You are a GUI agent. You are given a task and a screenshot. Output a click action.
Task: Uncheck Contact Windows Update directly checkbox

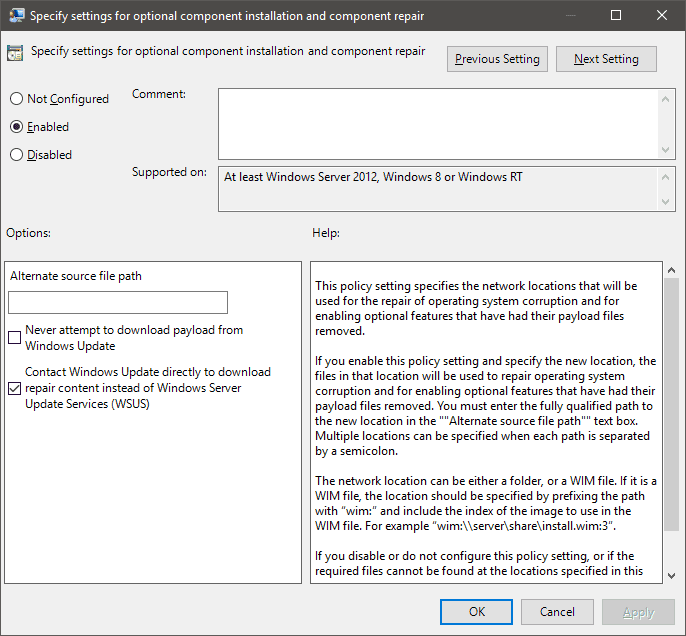pos(15,388)
